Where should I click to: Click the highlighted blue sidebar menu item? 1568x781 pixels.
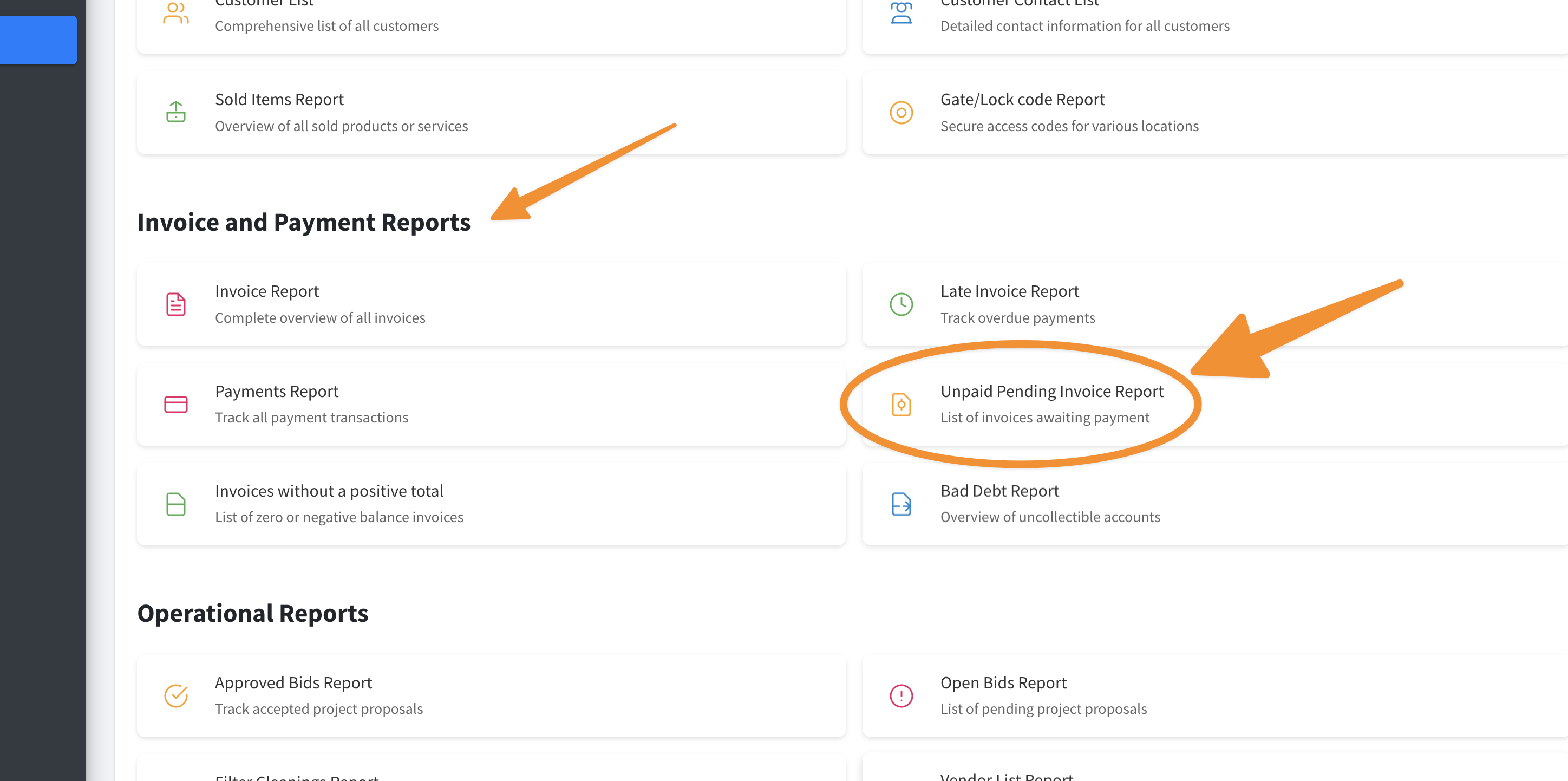tap(38, 40)
